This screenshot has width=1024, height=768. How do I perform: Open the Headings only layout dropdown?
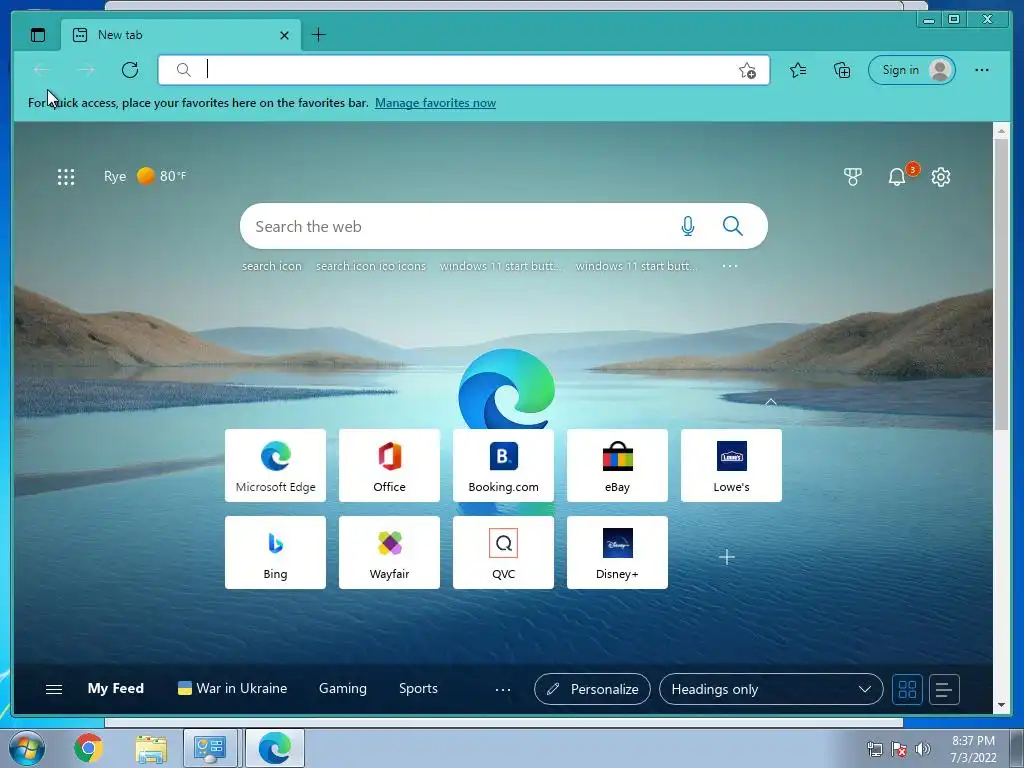pos(771,690)
